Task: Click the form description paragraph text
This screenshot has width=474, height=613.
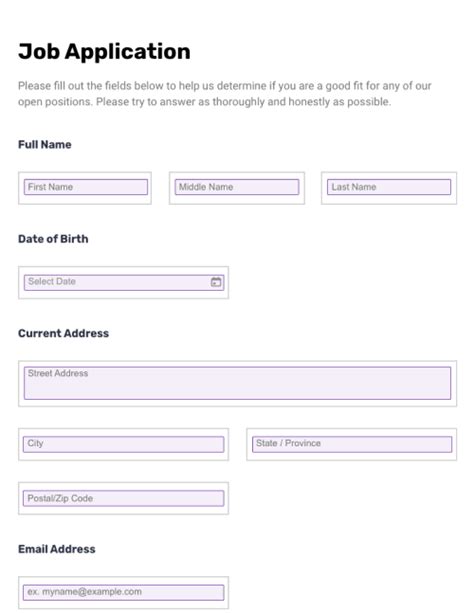Action: click(225, 94)
